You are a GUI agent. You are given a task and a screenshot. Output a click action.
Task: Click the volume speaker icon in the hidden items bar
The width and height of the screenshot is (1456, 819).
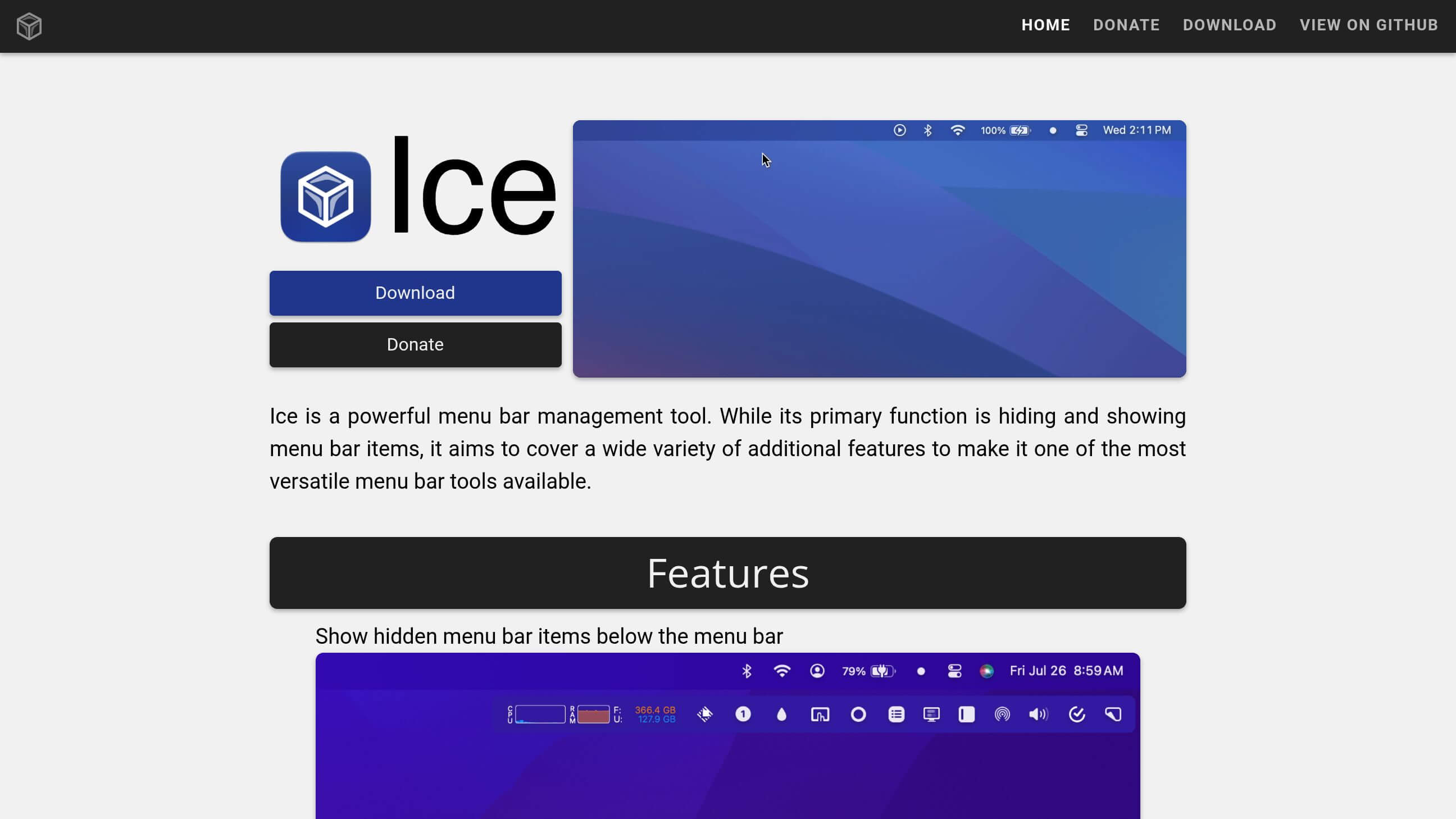tap(1038, 715)
